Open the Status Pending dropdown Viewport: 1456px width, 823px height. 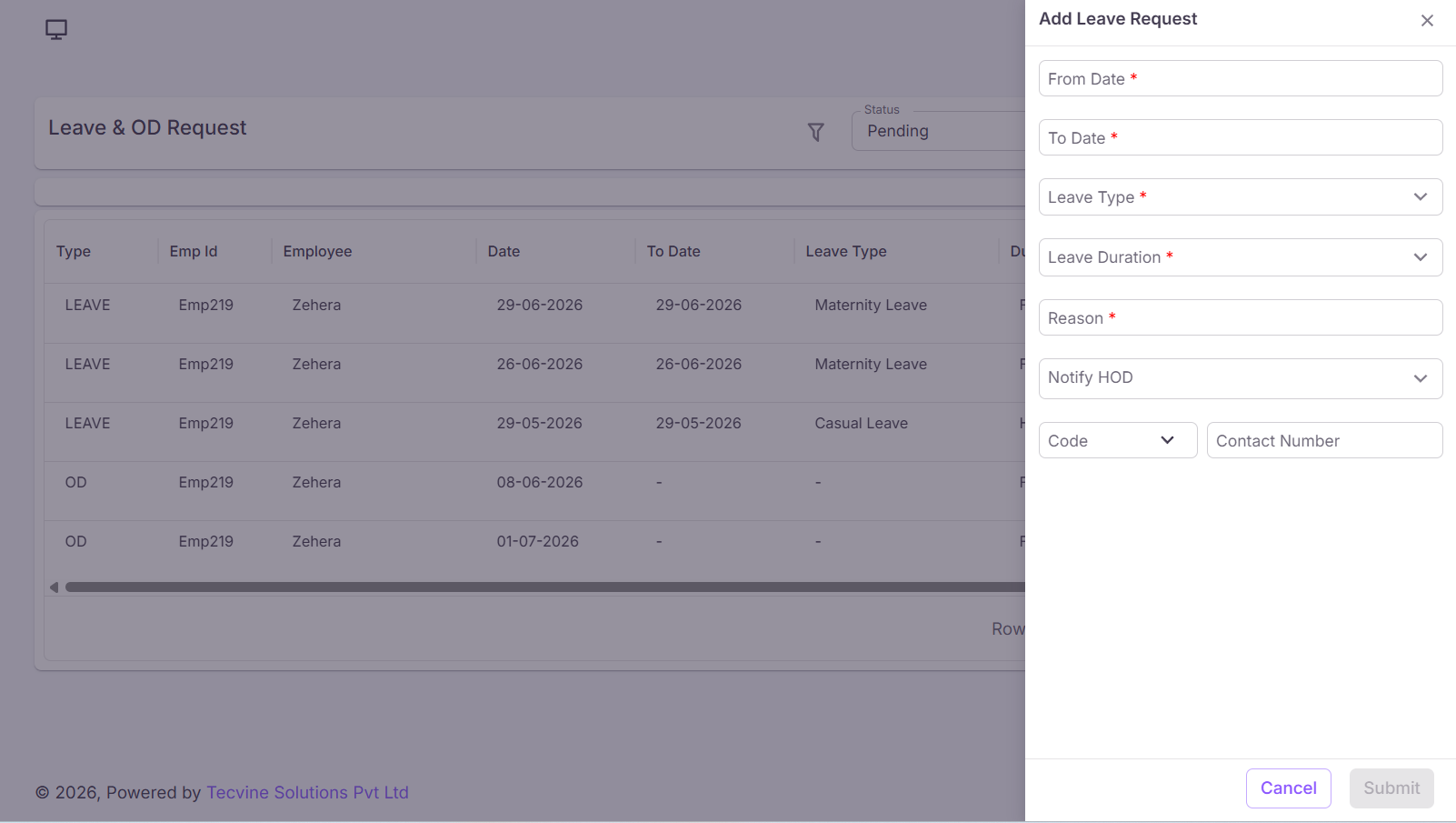click(938, 131)
